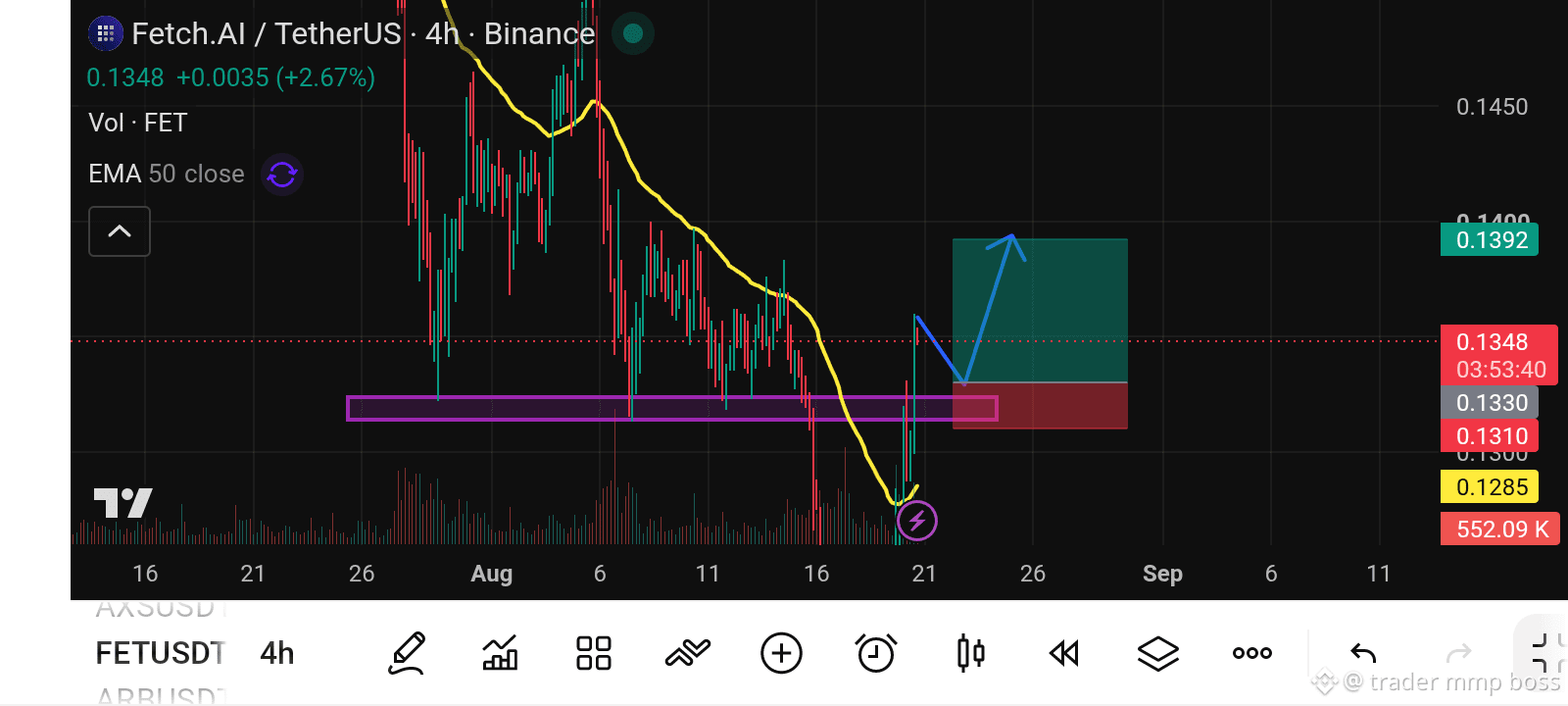This screenshot has width=1568, height=706.
Task: Click the EMA 50 loading refresh icon
Action: [282, 175]
